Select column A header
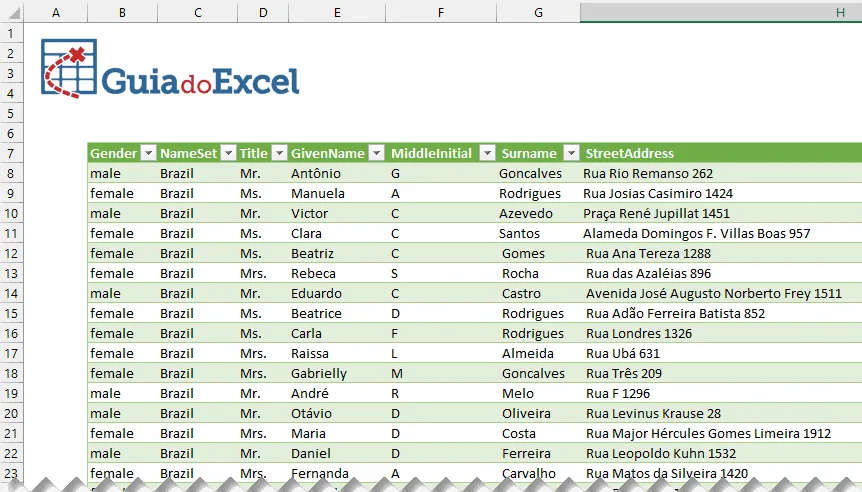 tap(56, 12)
